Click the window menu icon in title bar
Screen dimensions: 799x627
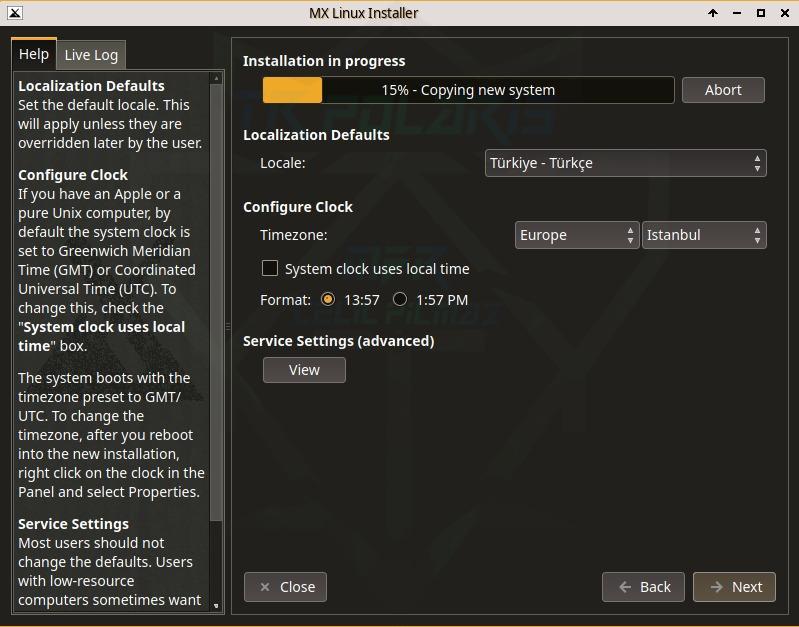14,13
